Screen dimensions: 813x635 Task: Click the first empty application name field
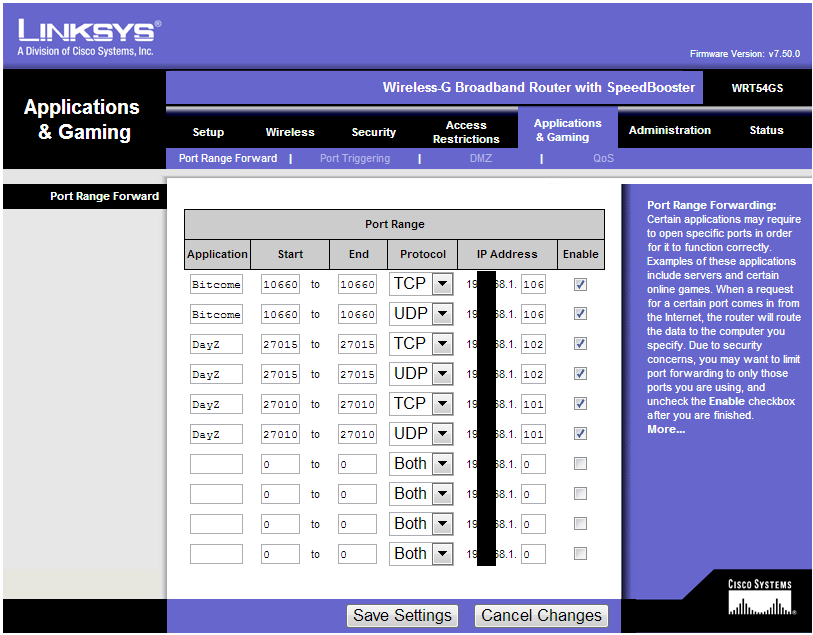coord(216,464)
